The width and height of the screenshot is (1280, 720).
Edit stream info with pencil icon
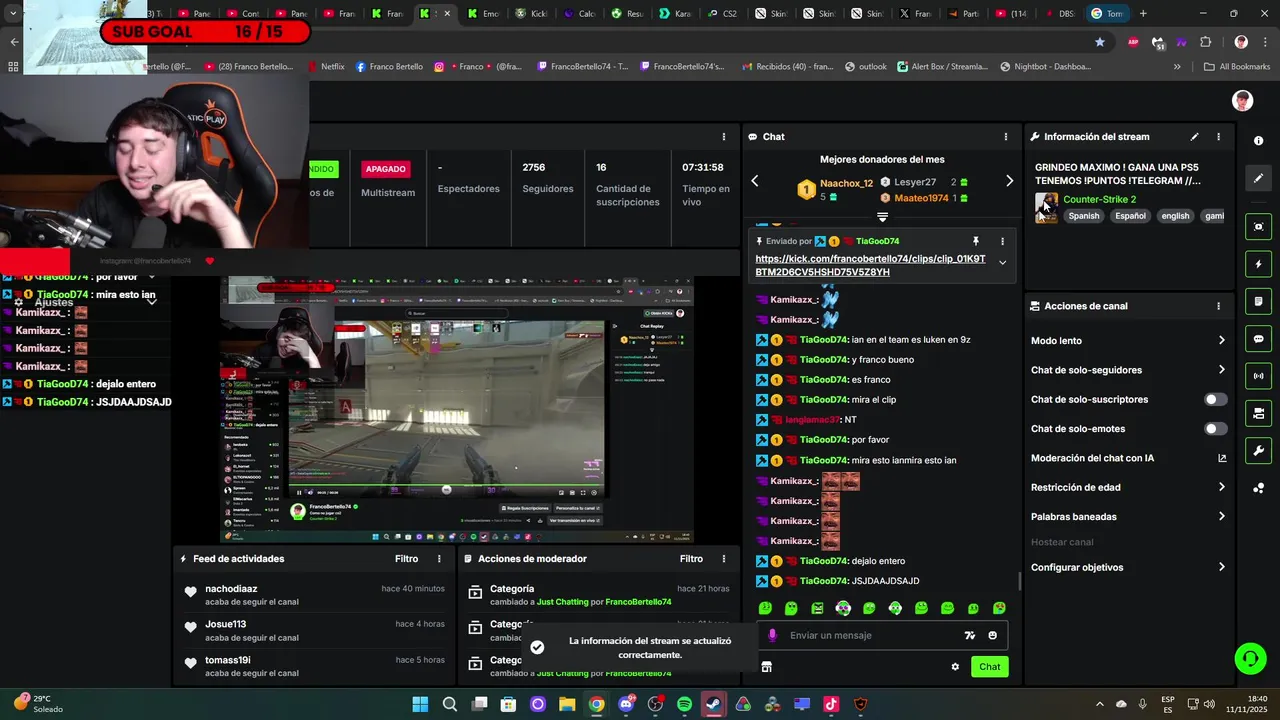(1194, 137)
